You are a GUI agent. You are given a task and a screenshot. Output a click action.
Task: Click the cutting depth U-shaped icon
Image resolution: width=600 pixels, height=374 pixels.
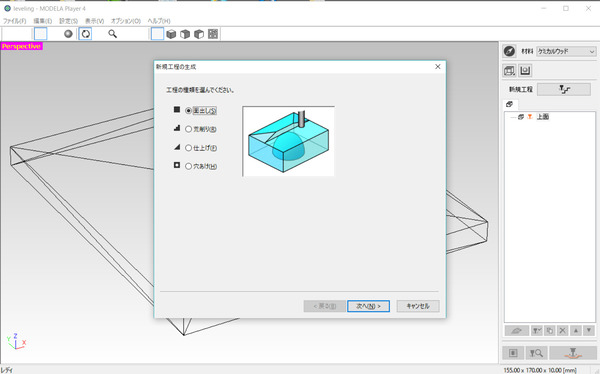(525, 70)
